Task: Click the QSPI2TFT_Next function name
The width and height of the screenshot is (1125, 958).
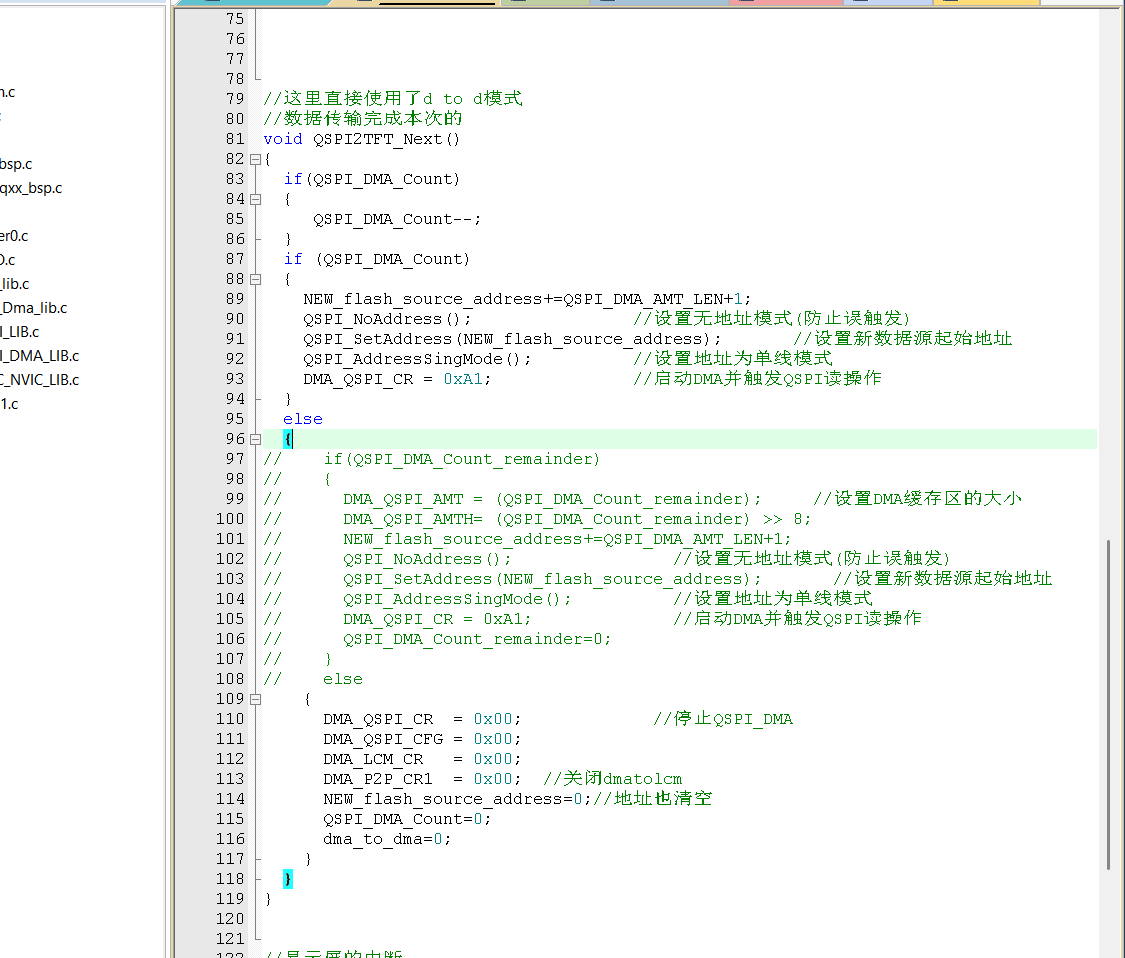Action: (x=377, y=139)
